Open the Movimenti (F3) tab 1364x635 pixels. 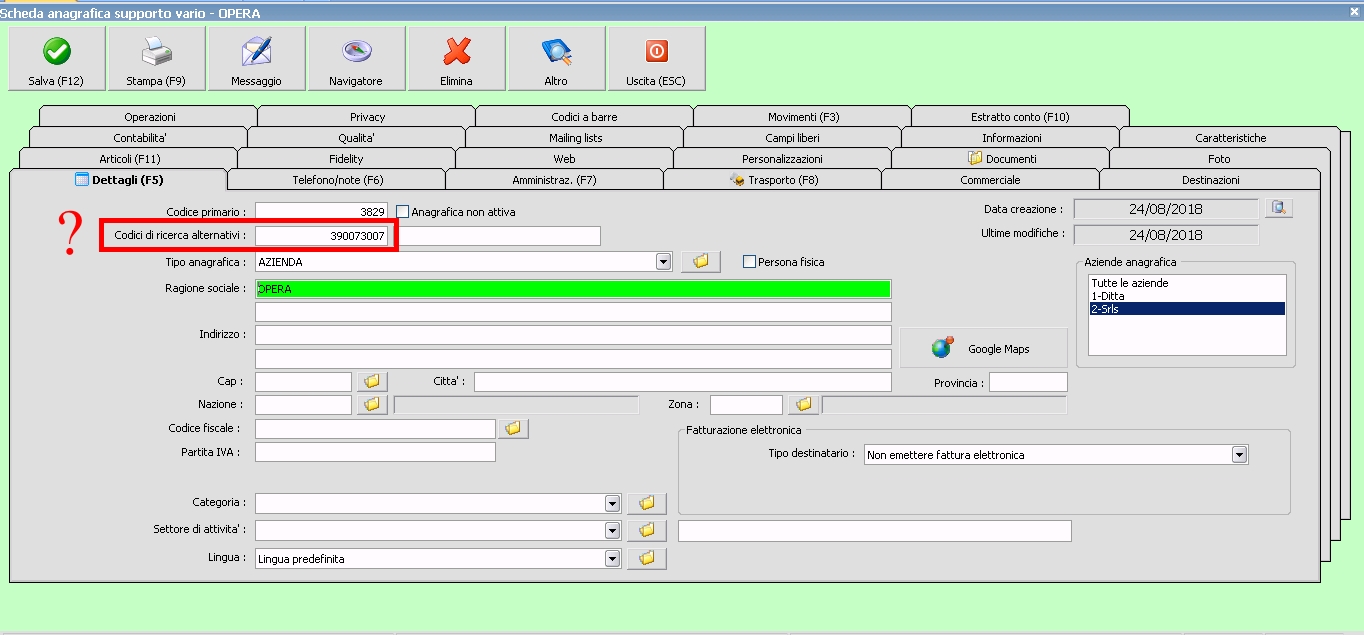coord(803,117)
